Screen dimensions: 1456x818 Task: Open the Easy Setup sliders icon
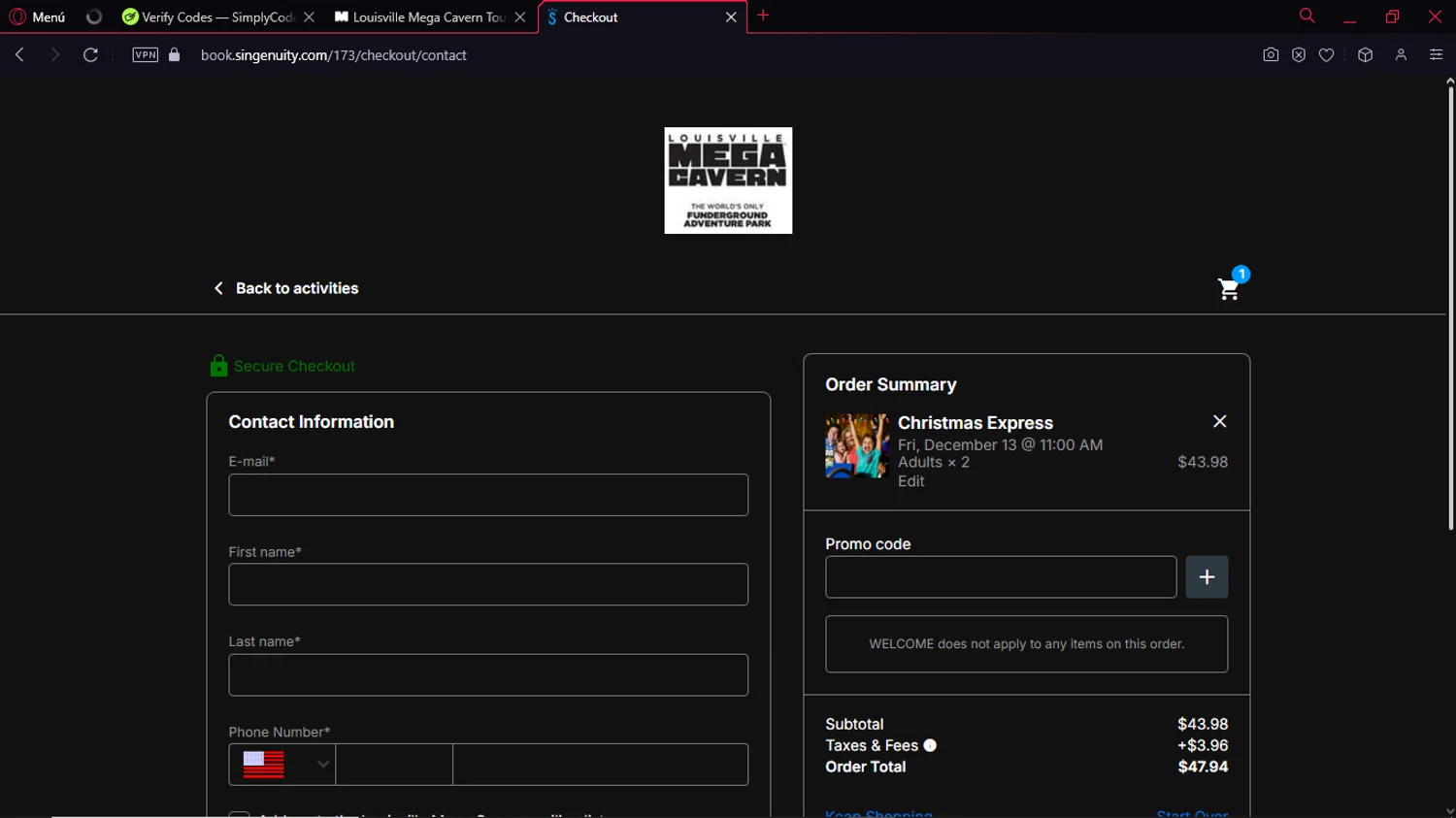(1436, 55)
